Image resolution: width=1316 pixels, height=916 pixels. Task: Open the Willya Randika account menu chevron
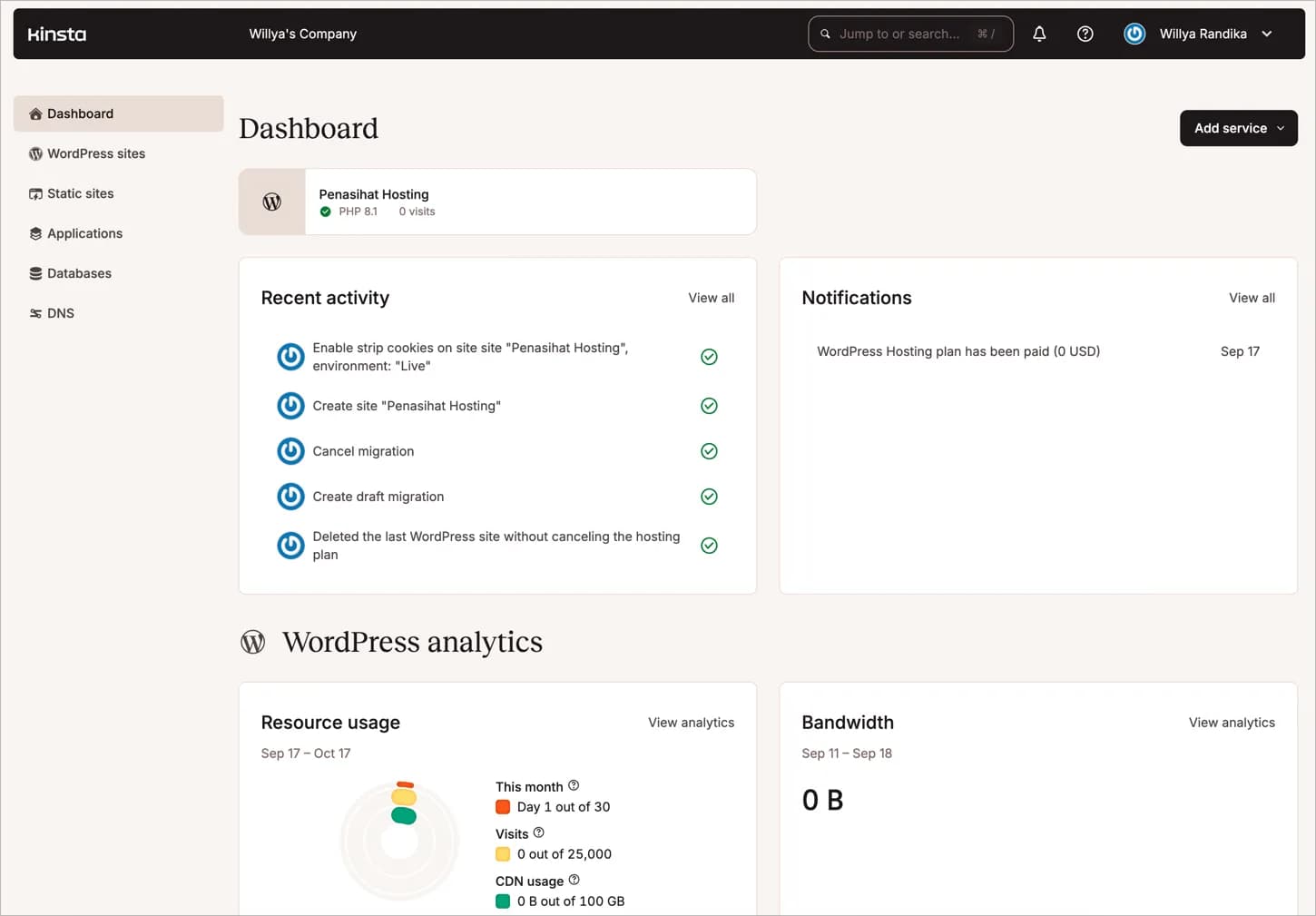point(1267,34)
